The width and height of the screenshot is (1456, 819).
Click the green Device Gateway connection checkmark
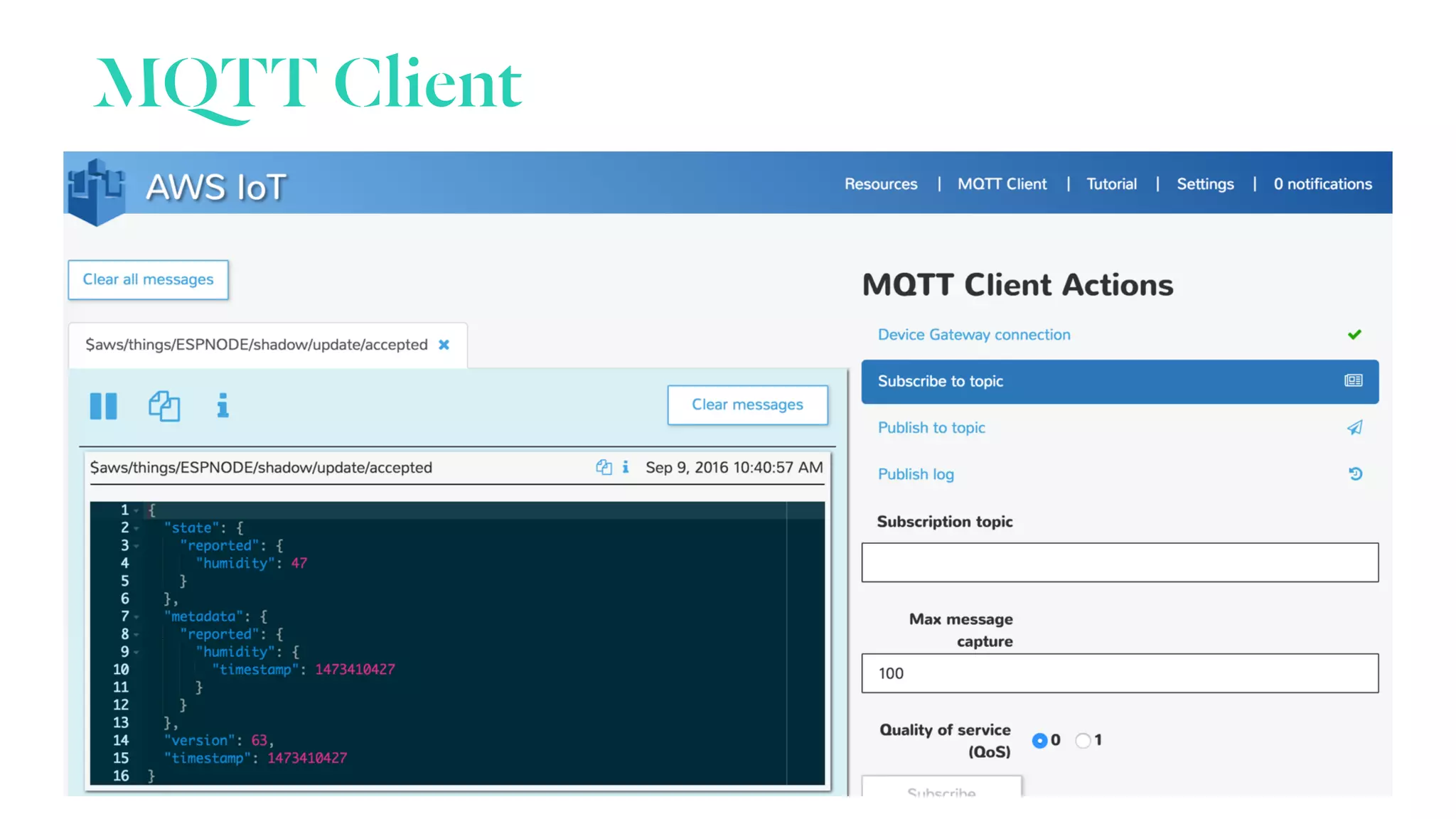(x=1354, y=334)
